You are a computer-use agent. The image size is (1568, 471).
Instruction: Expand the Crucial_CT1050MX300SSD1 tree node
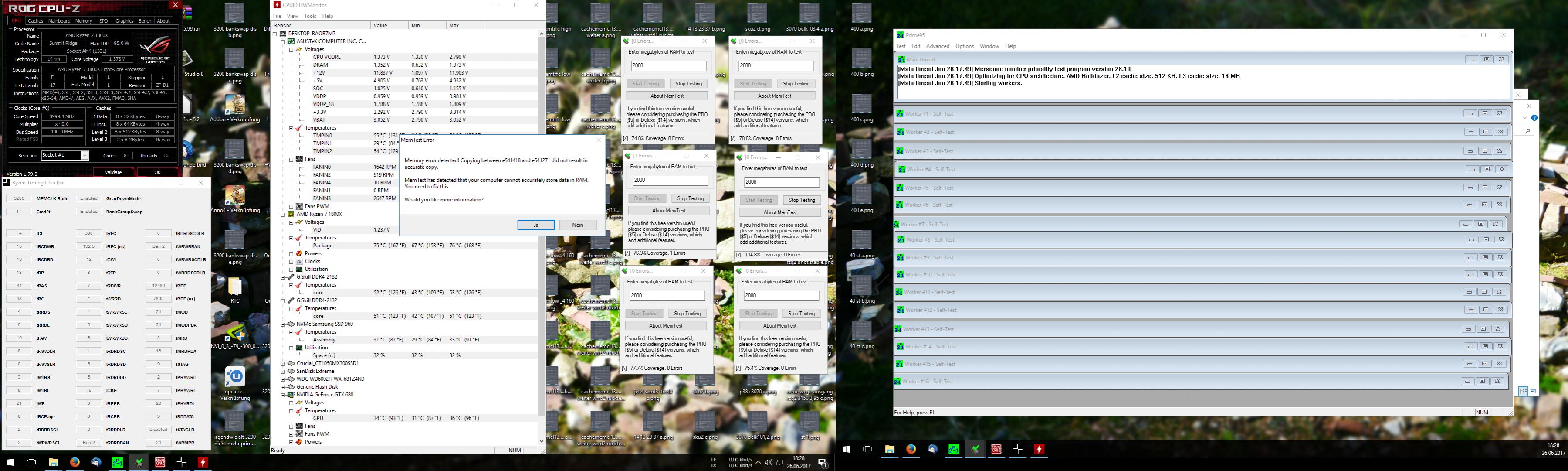click(x=283, y=363)
